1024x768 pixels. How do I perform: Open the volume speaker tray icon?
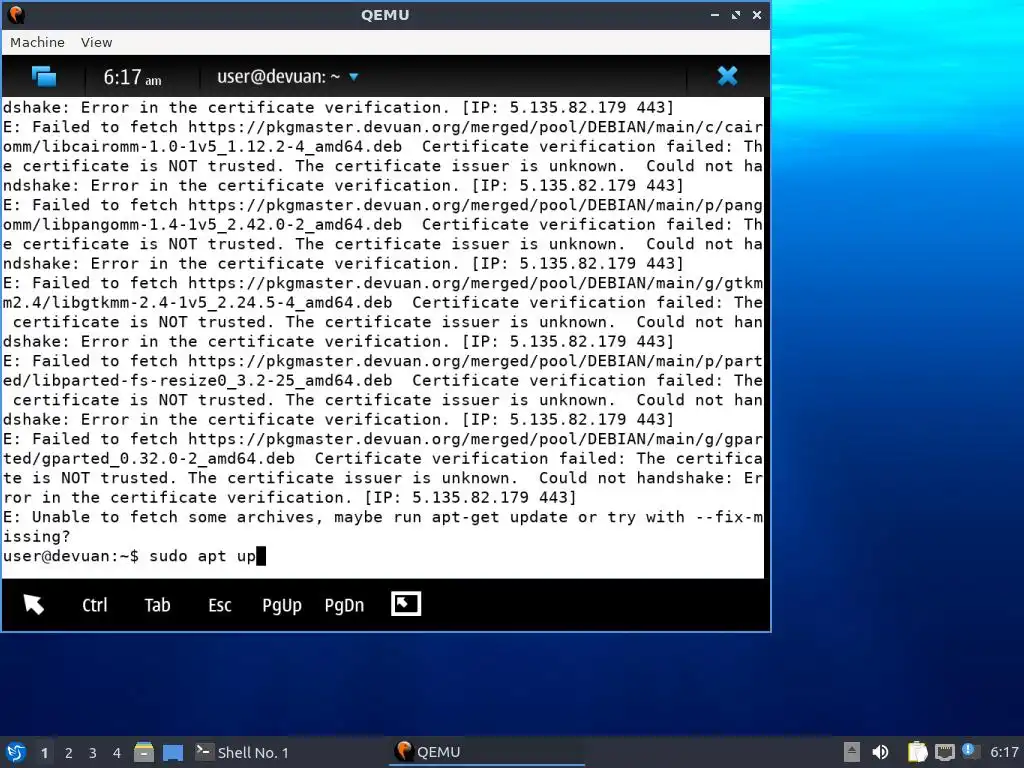click(880, 752)
